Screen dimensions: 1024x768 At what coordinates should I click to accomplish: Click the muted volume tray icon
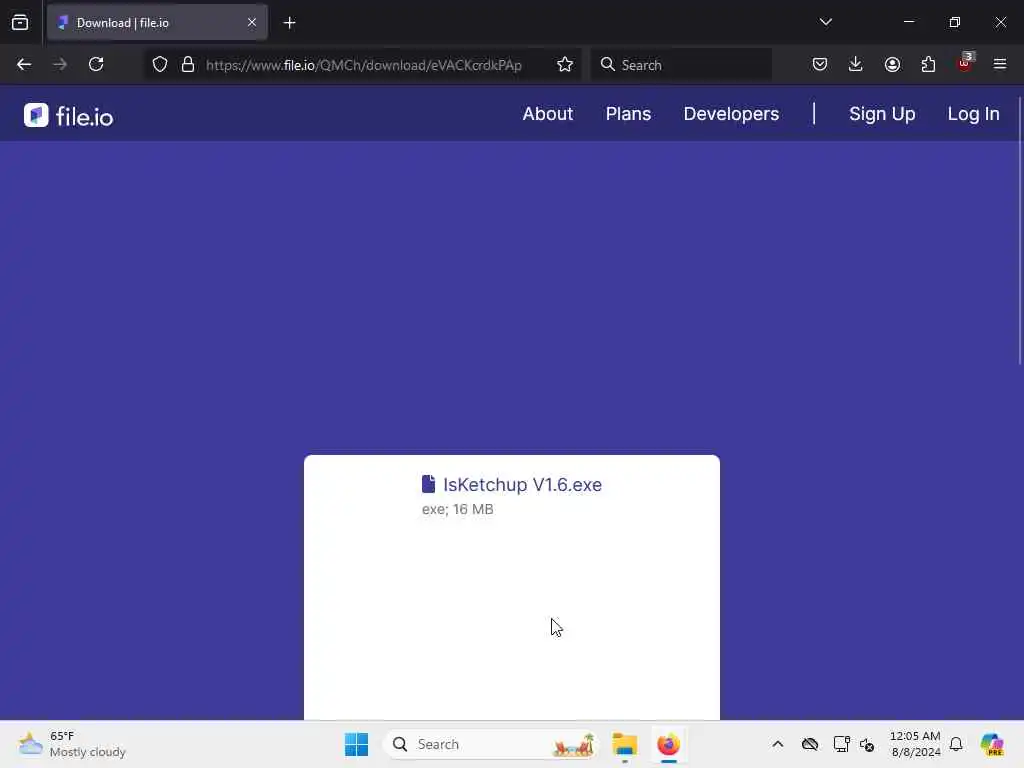pos(867,744)
